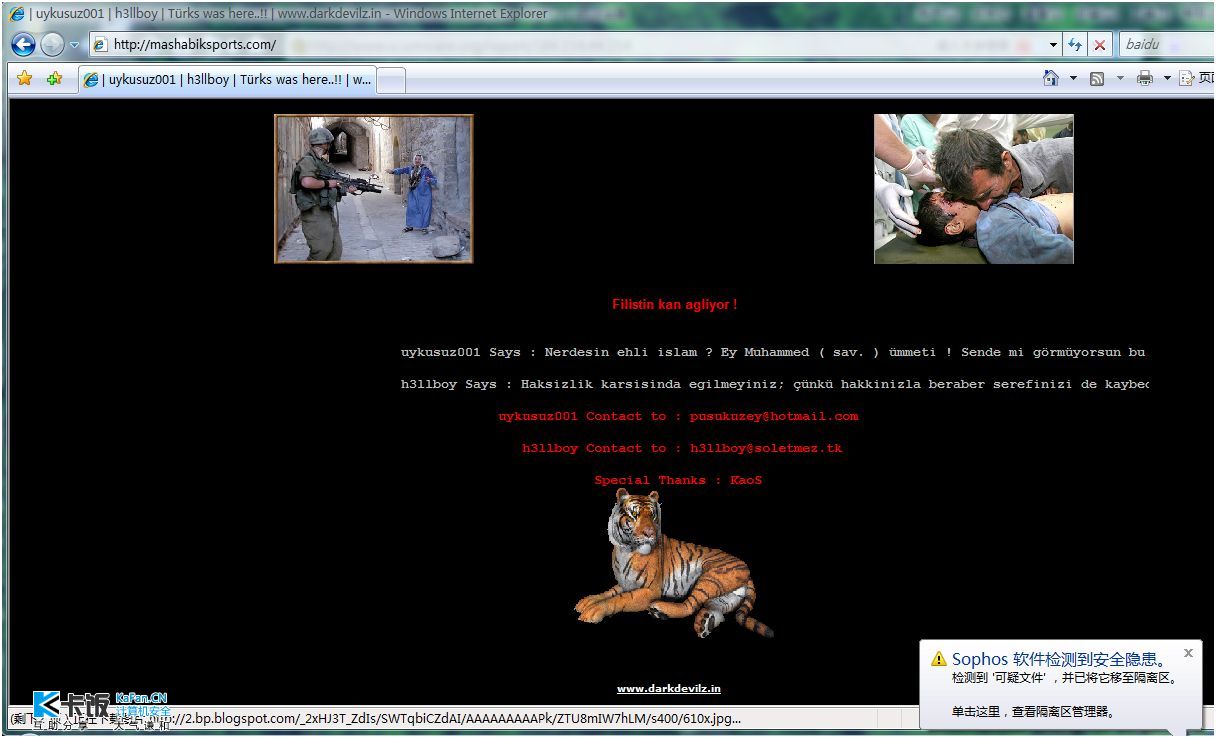Close the Sophos security alert popup
This screenshot has width=1216, height=738.
click(1188, 653)
